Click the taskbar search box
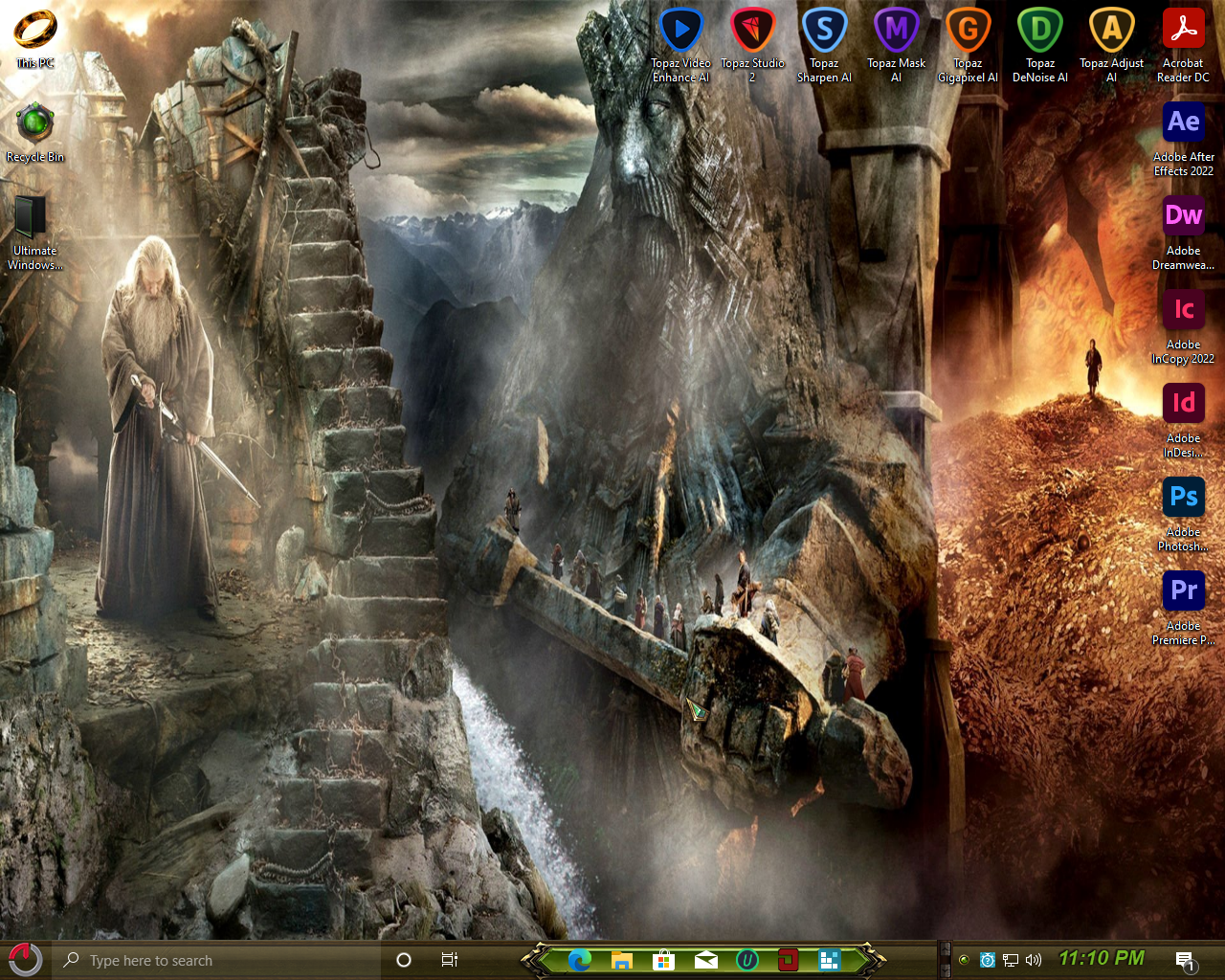1225x980 pixels. [218, 960]
